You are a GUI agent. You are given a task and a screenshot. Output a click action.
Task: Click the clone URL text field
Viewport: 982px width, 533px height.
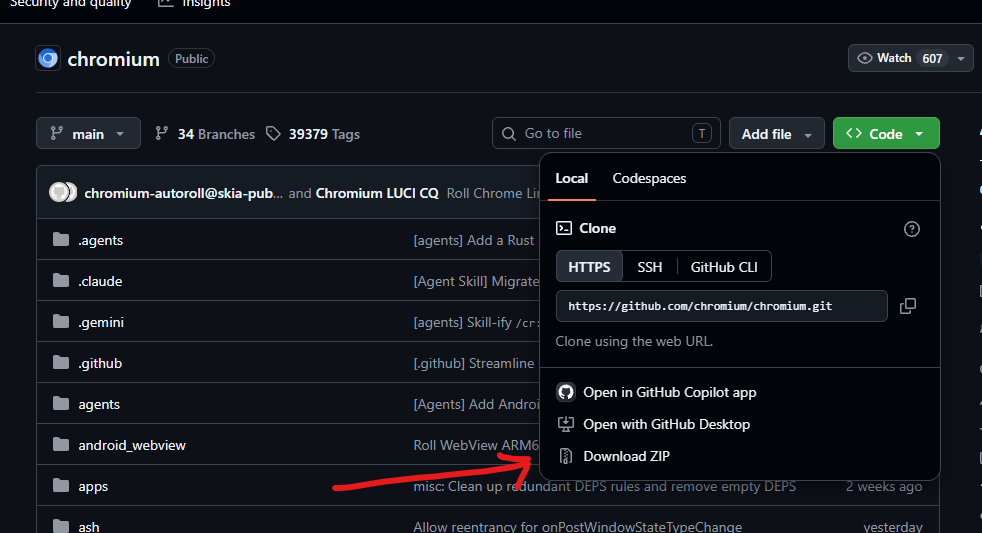point(721,306)
